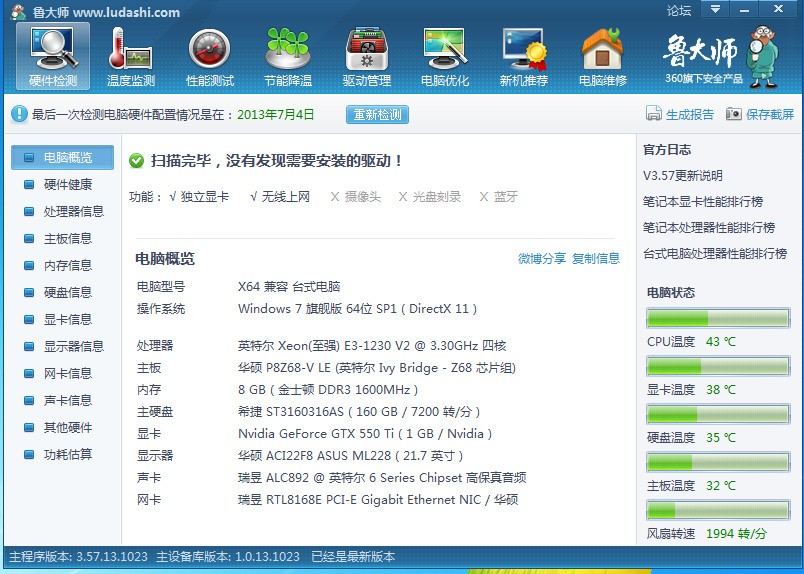This screenshot has width=804, height=574.
Task: Click the 瑞昱 ALC892 sound card value
Action: click(x=382, y=478)
